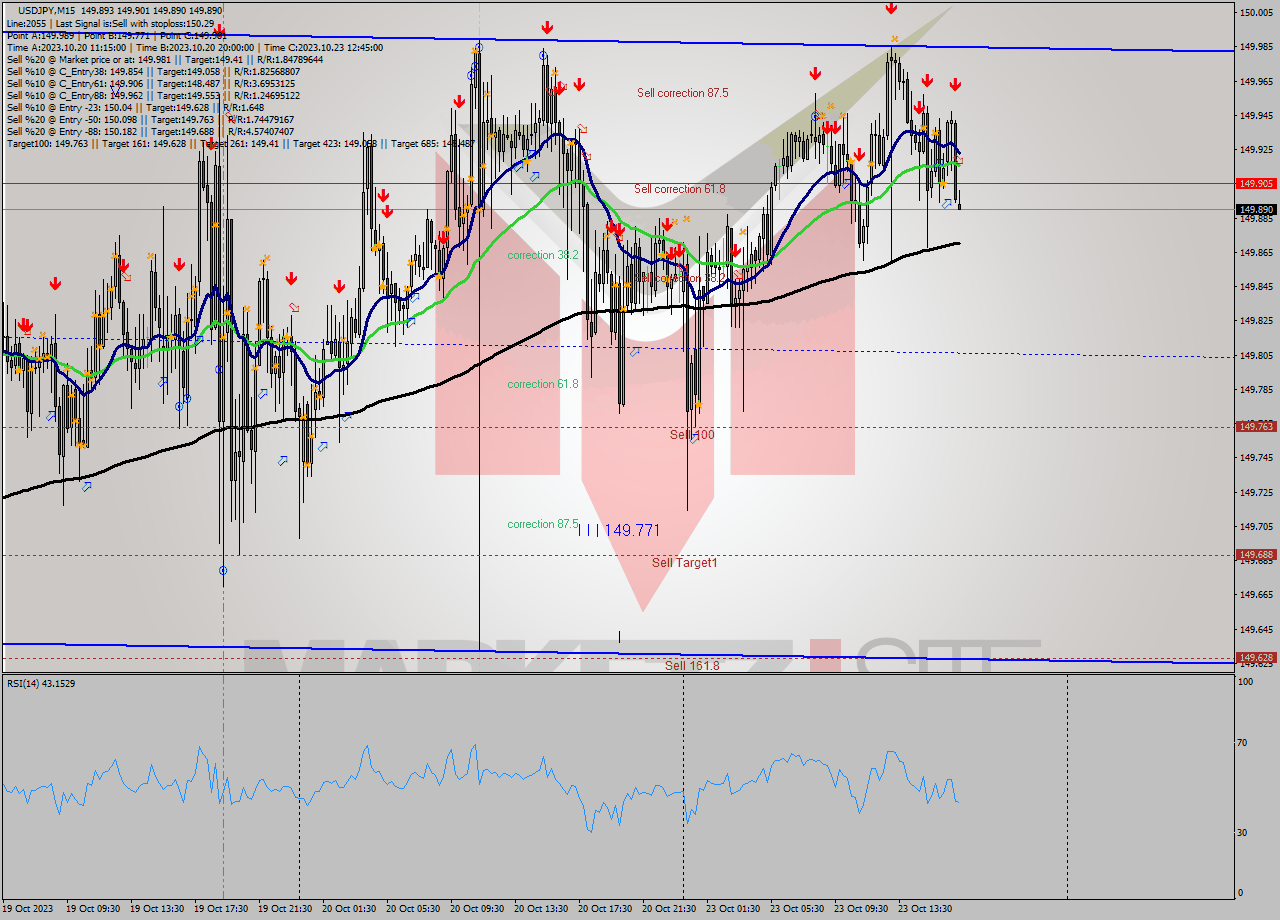The width and height of the screenshot is (1280, 920).
Task: Select the red sell arrow above 23 Oct 05:30 peak
Action: point(817,73)
